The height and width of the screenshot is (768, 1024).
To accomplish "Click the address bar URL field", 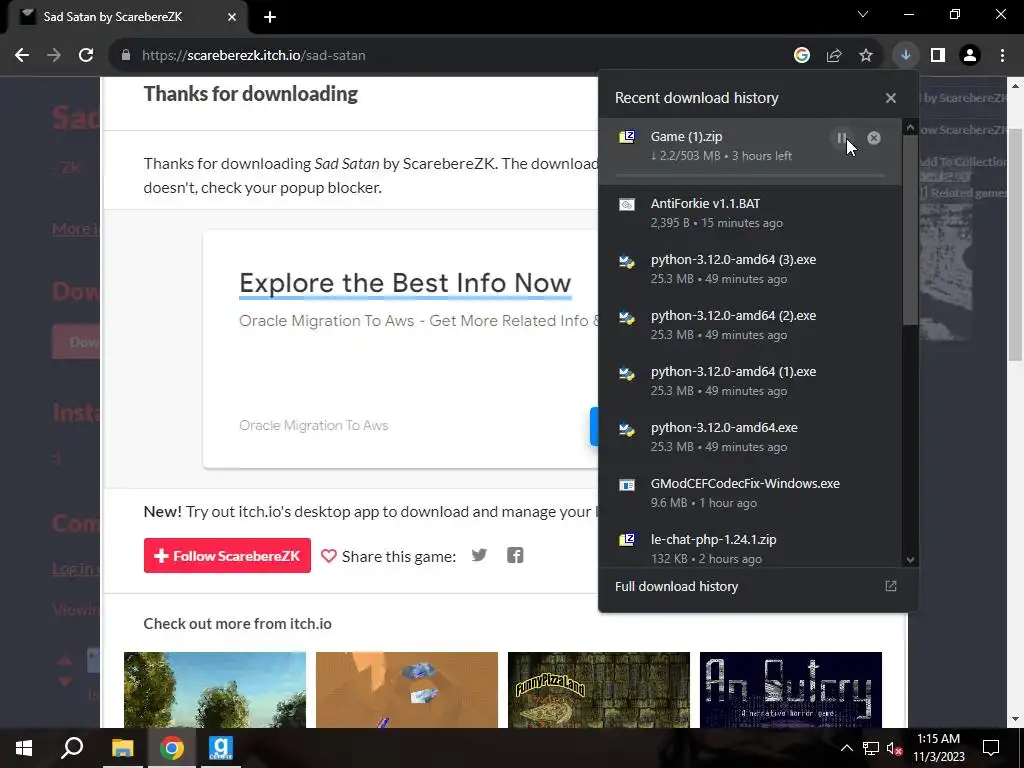I will click(451, 56).
